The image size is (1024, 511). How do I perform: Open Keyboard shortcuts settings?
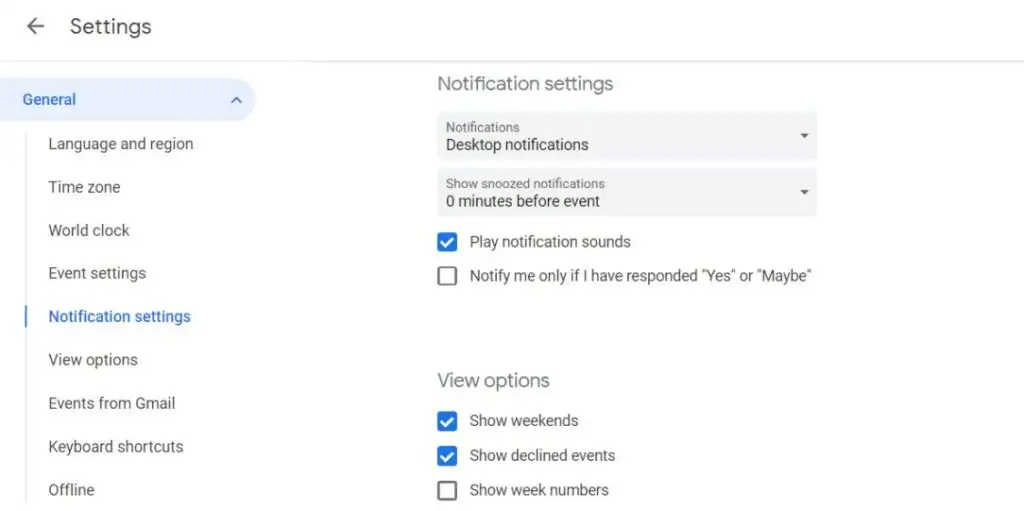[x=116, y=446]
